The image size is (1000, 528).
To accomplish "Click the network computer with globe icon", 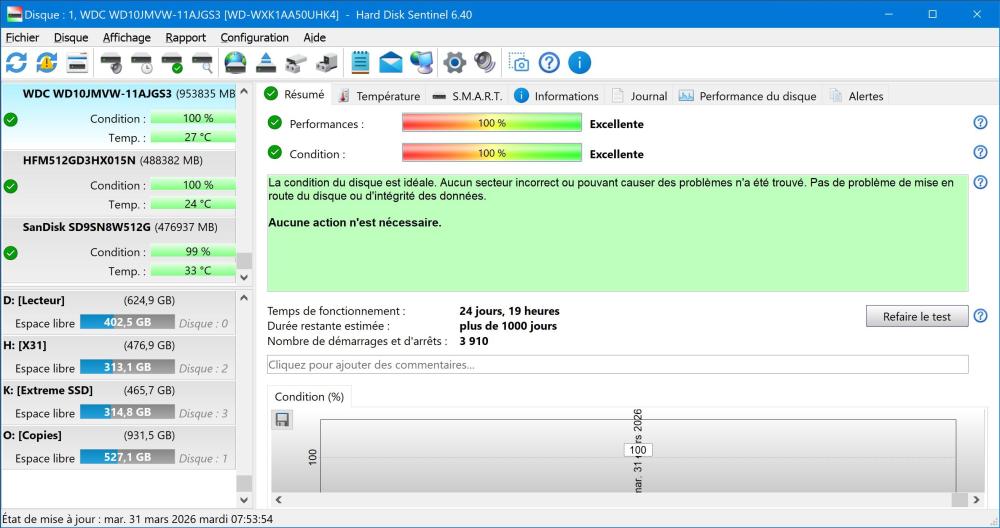I will [422, 62].
